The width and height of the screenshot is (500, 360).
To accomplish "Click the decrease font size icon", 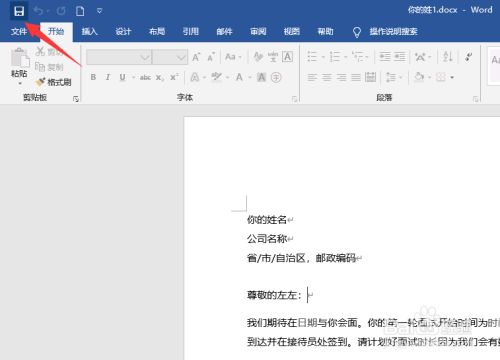I will click(211, 58).
